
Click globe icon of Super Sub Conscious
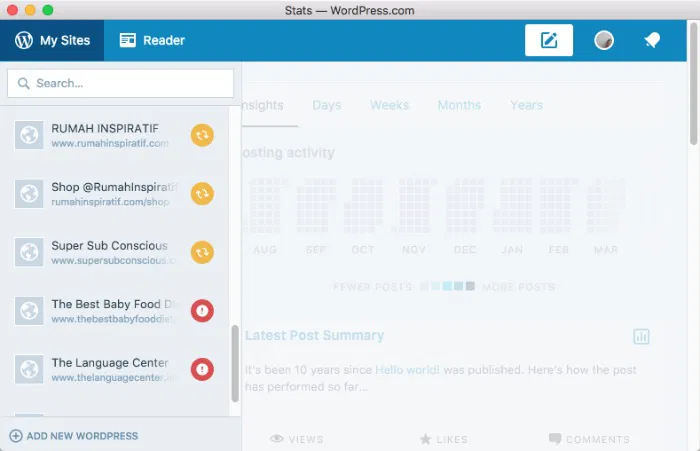coord(29,252)
